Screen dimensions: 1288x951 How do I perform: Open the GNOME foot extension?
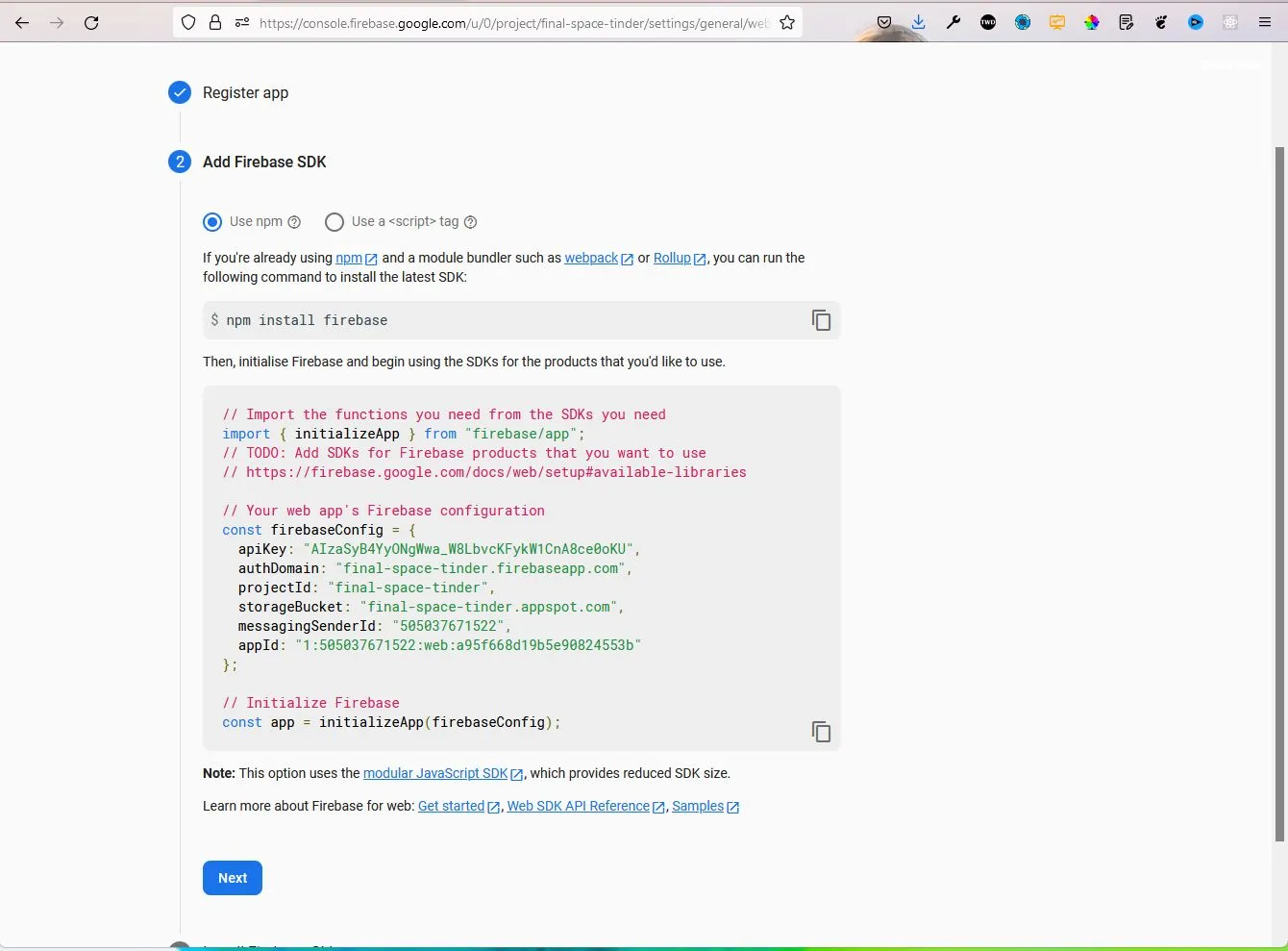tap(1161, 22)
